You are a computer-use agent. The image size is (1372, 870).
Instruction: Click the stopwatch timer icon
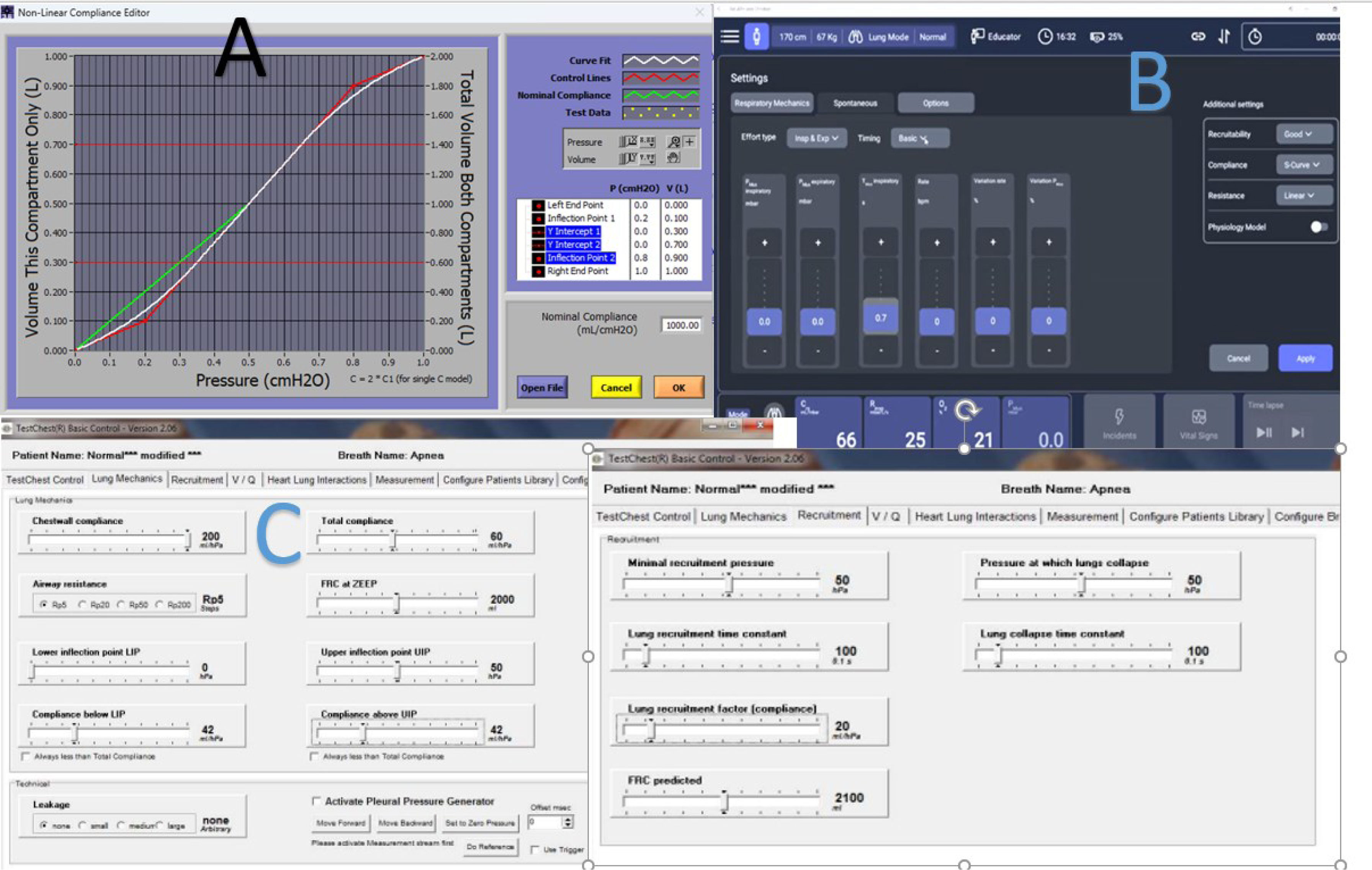pyautogui.click(x=1254, y=37)
